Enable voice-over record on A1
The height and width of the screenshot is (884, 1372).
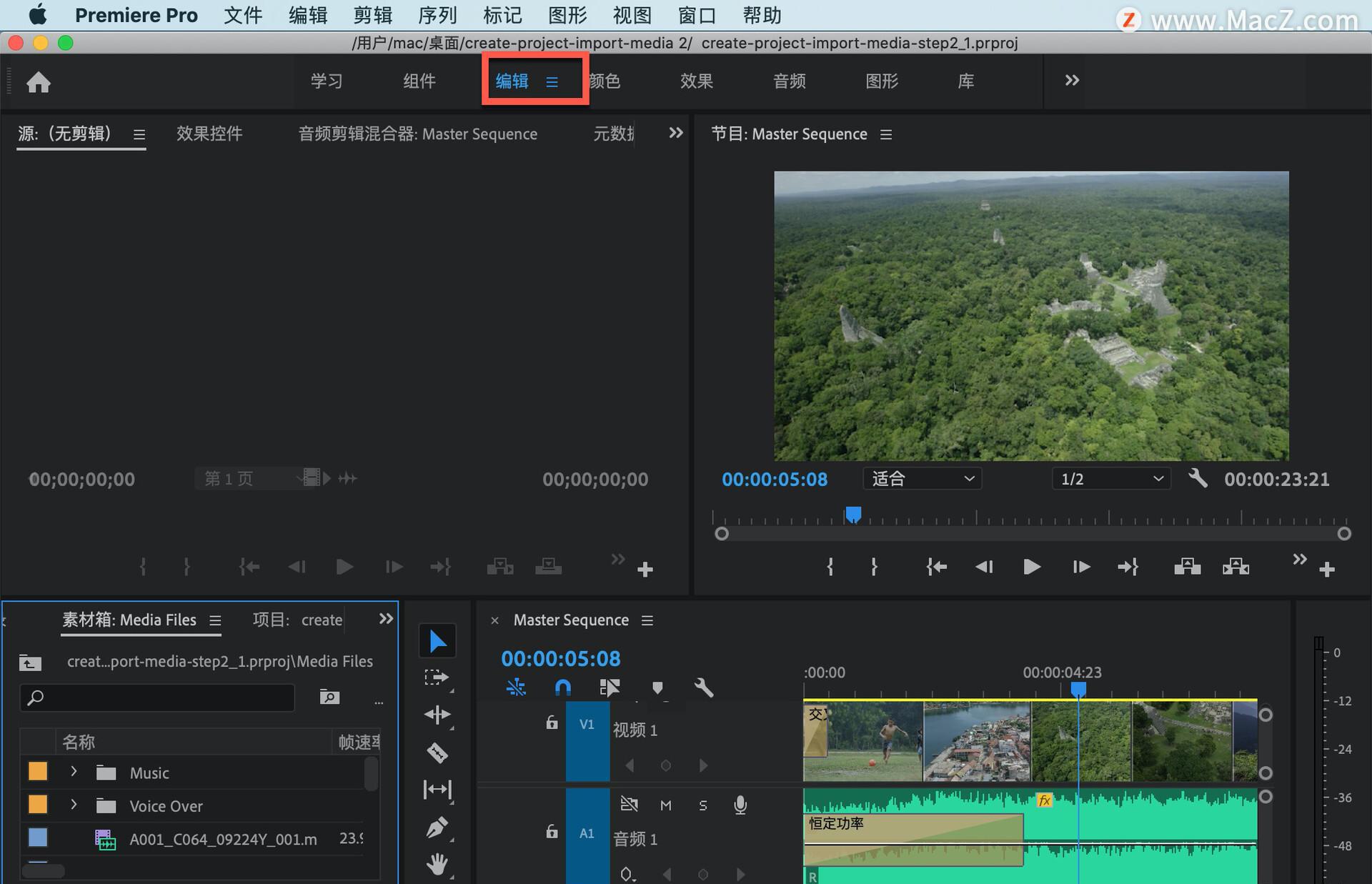(740, 805)
